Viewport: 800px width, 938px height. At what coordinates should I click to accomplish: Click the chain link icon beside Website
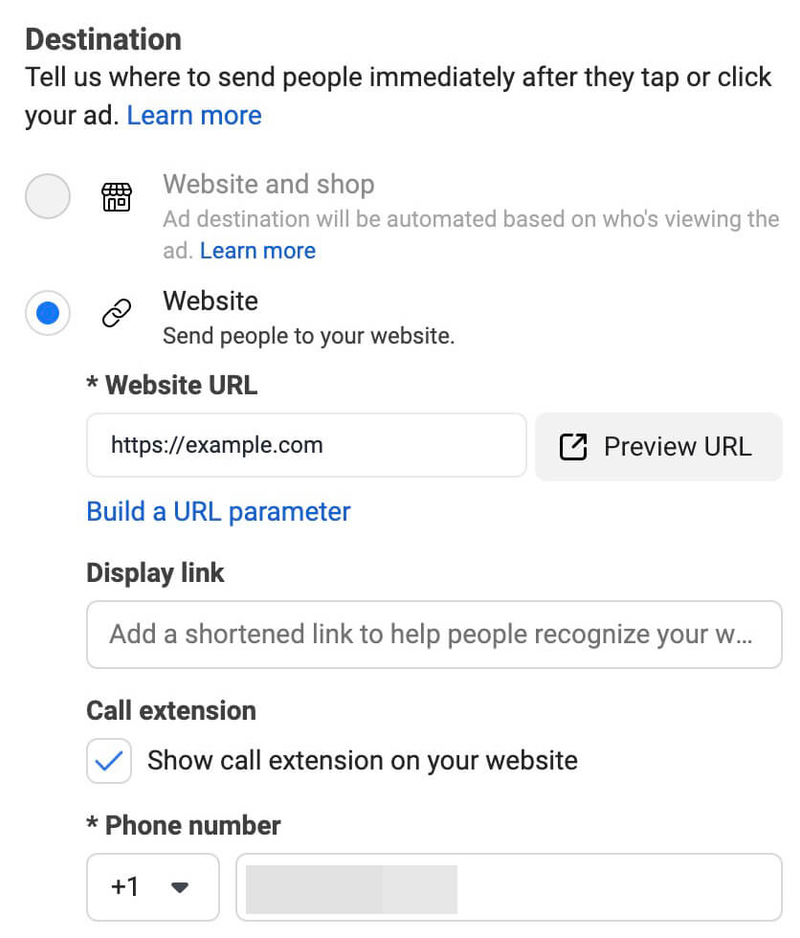click(116, 313)
